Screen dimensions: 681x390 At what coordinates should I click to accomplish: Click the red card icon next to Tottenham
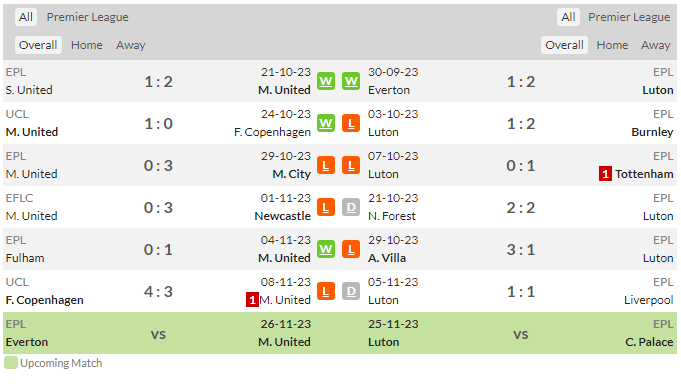605,174
